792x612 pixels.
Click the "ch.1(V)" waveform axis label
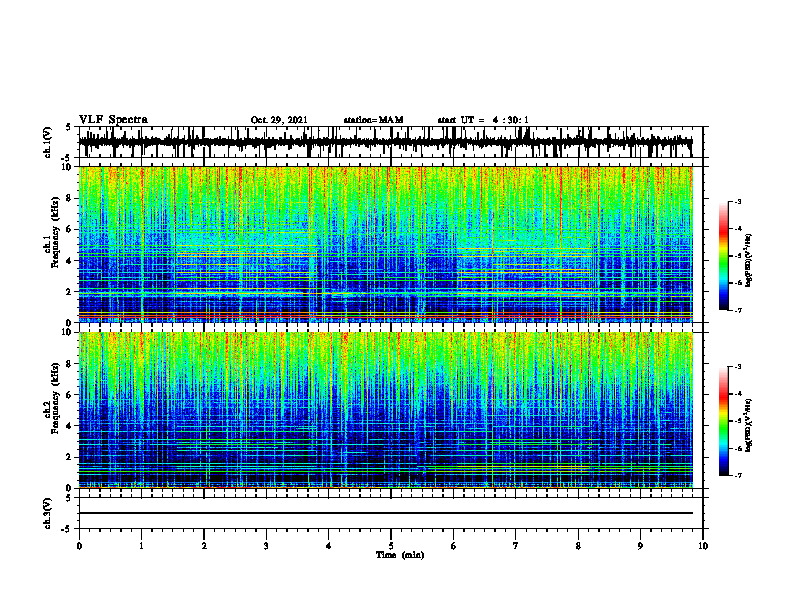tap(48, 142)
